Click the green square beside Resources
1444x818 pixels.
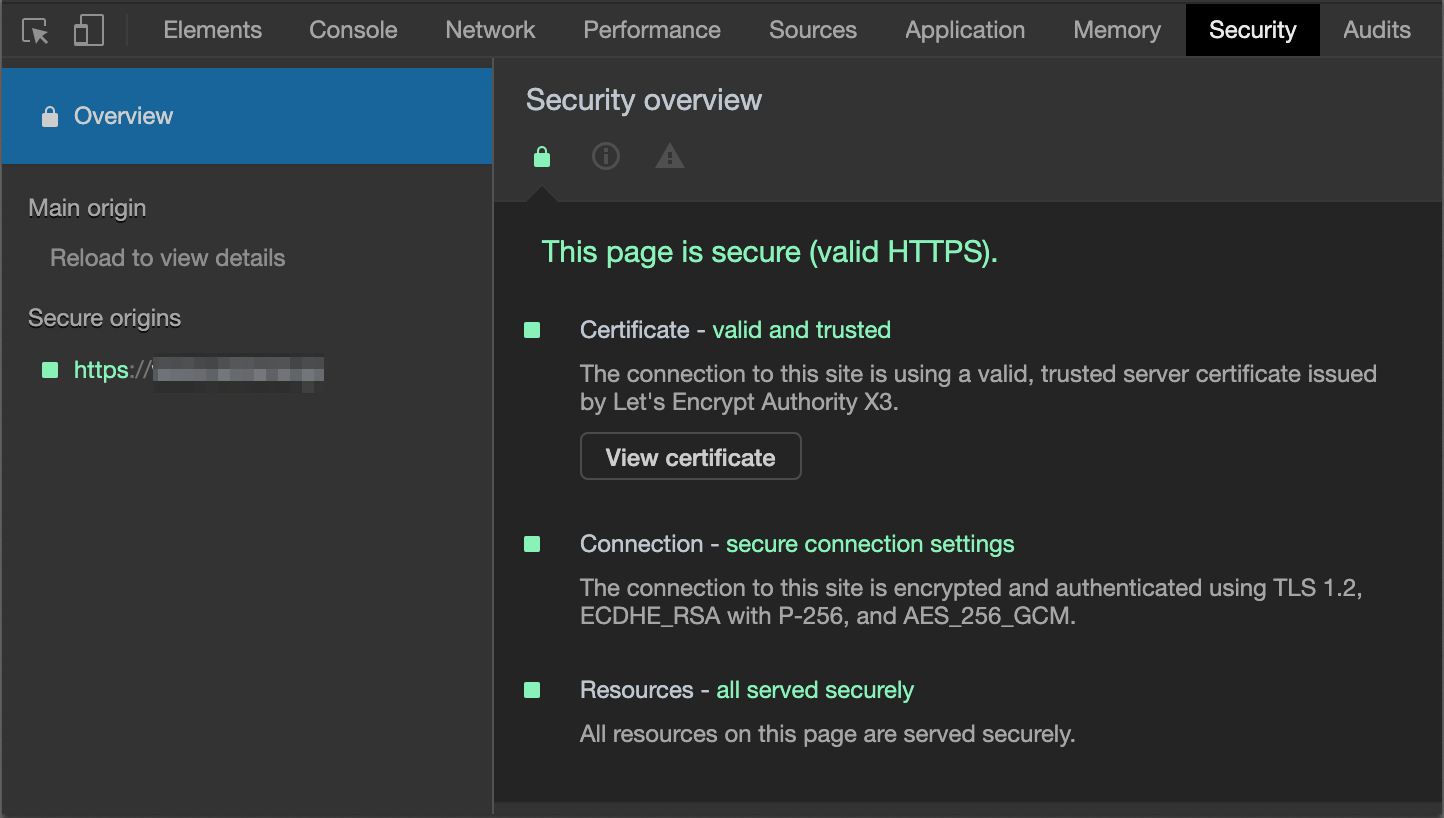pos(532,690)
